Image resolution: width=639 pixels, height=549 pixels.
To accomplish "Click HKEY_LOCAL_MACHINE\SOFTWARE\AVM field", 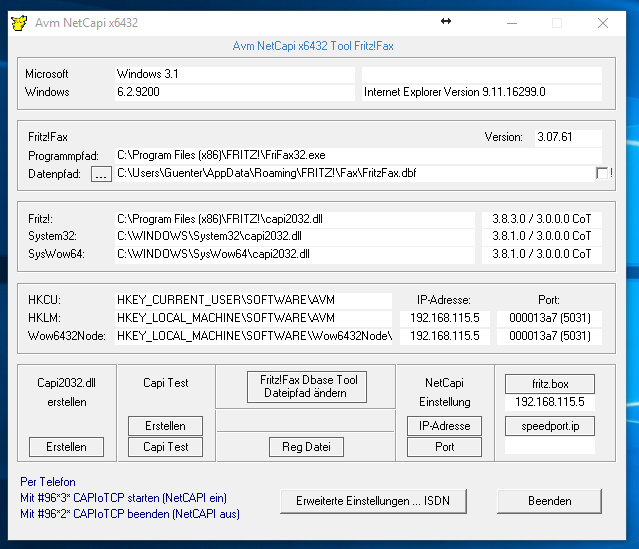I will tap(253, 318).
